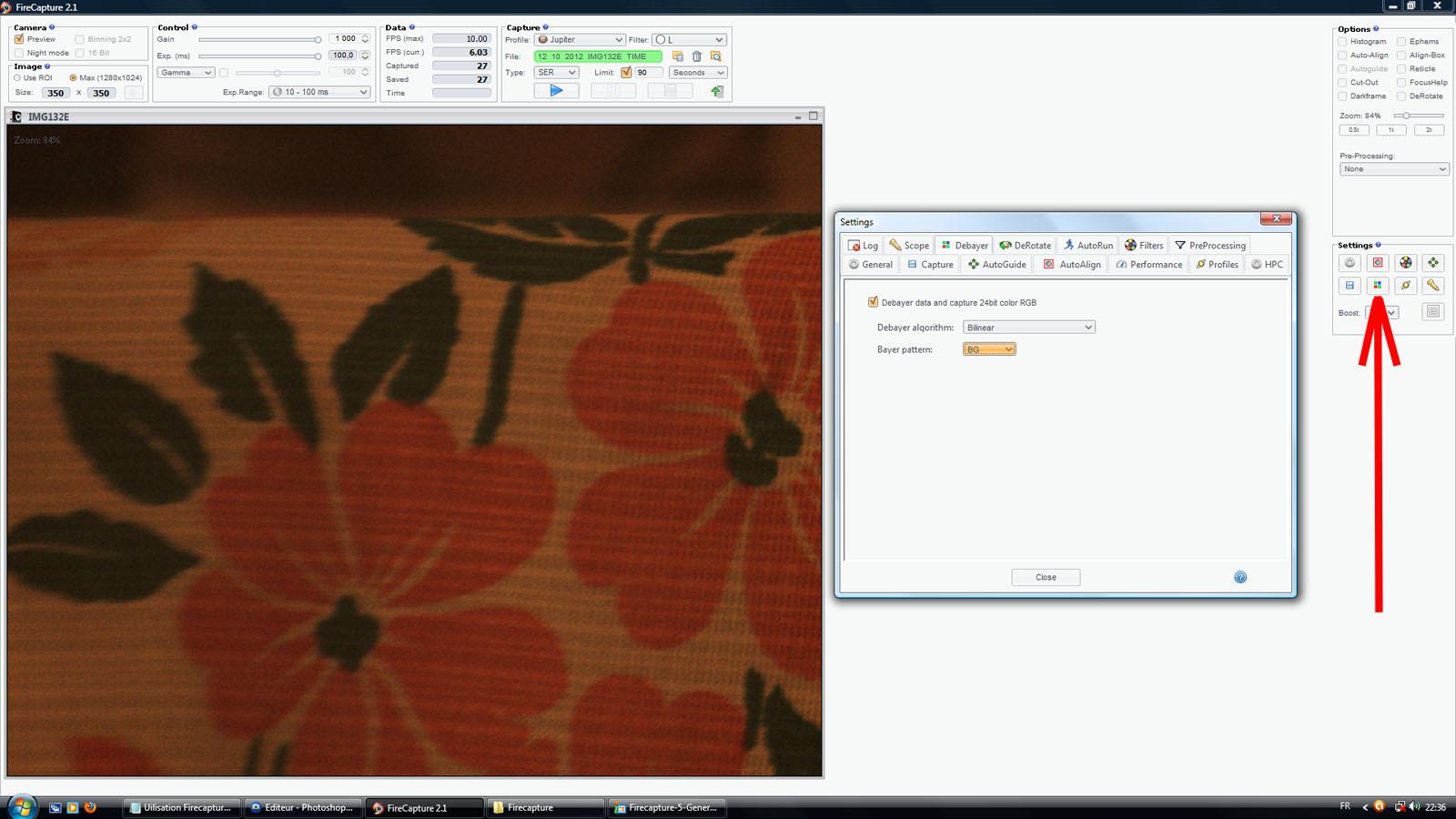Click the trash icon next to the filename
The image size is (1456, 819).
(697, 56)
